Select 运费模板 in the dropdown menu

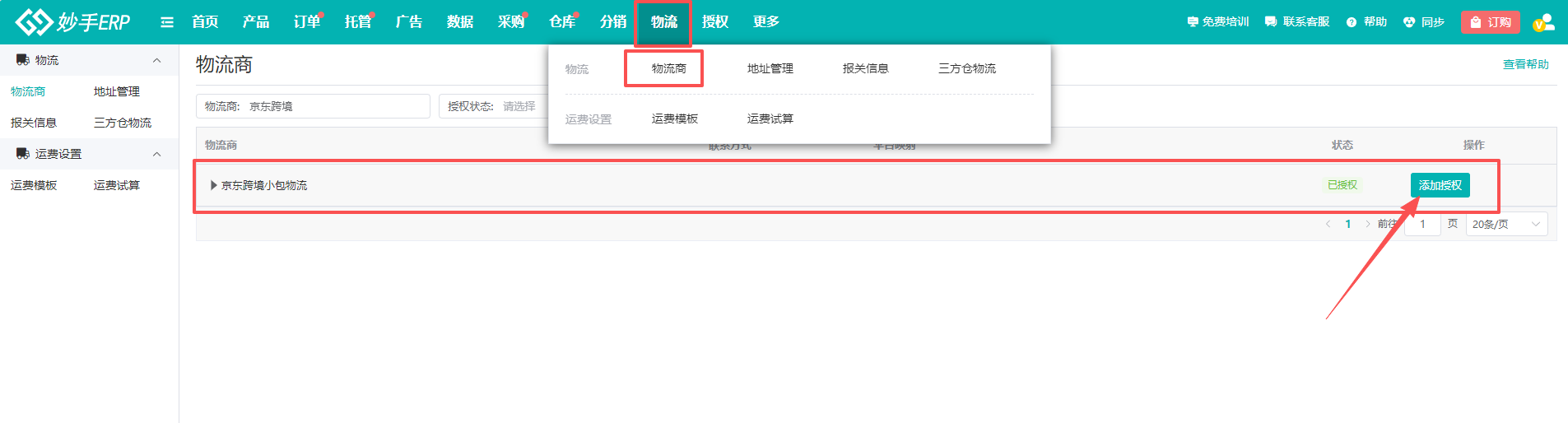click(674, 119)
